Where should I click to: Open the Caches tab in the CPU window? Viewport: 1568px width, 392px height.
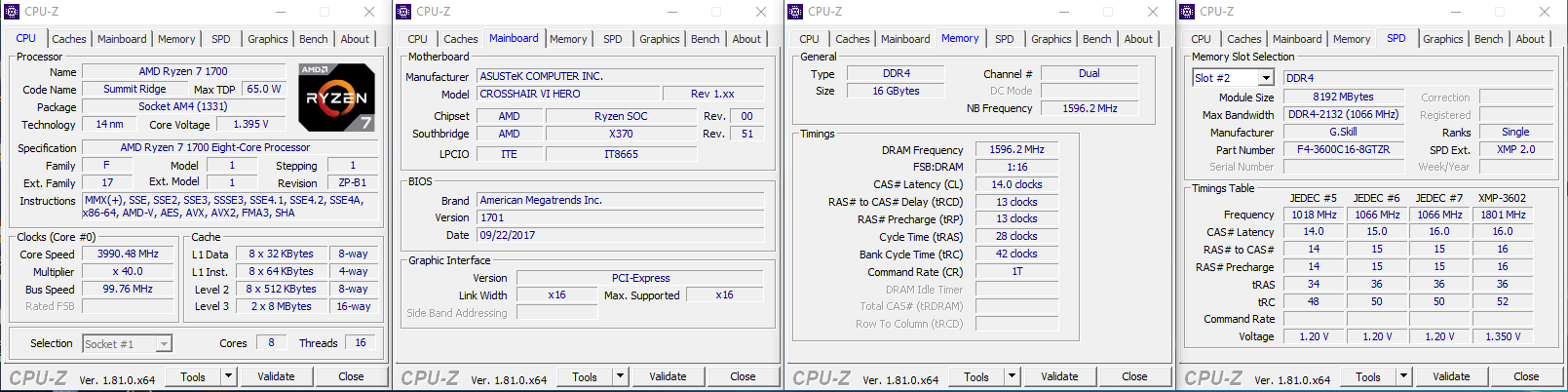pos(69,39)
